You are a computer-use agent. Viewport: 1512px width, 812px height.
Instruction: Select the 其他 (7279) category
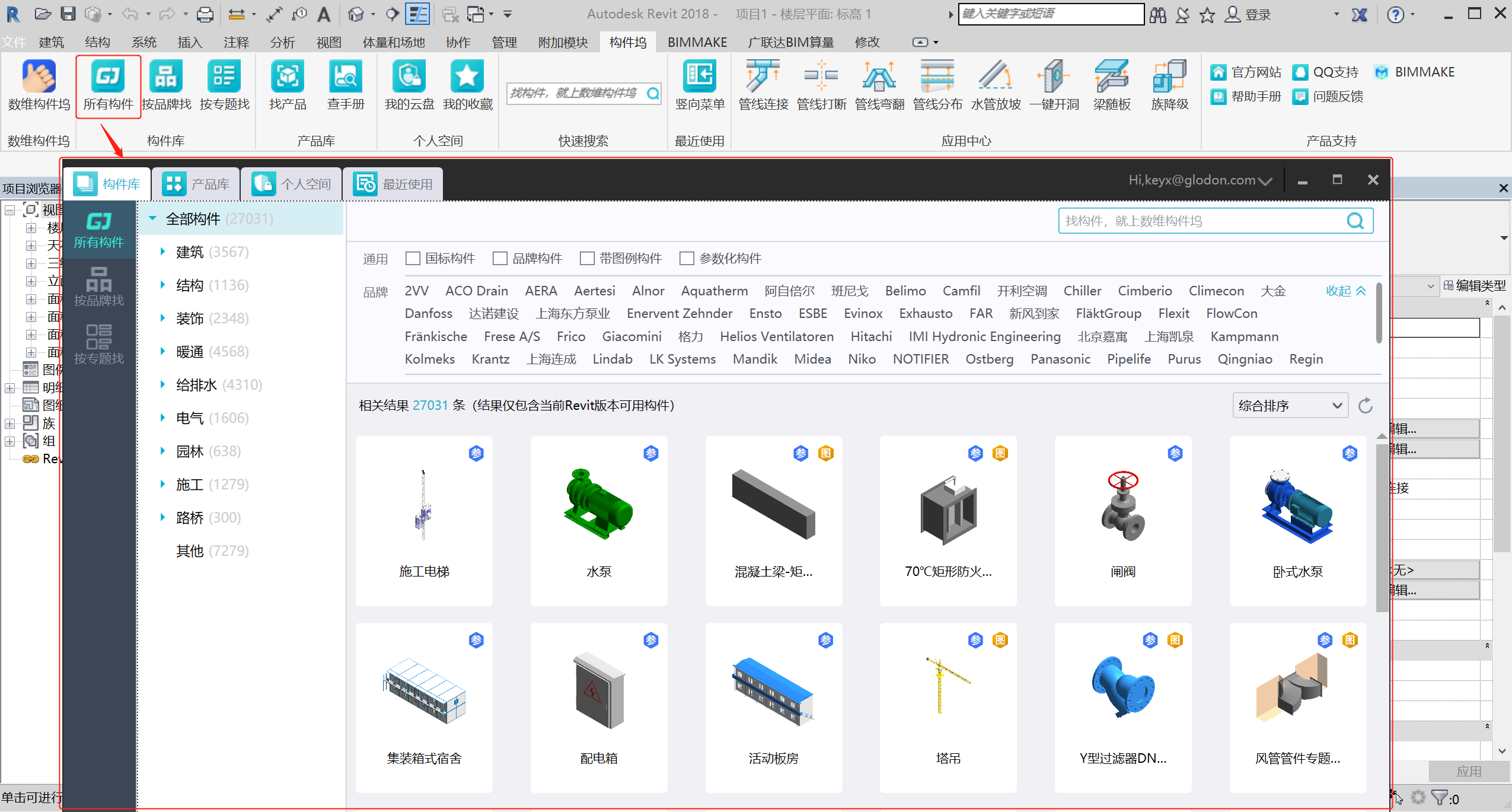[x=212, y=551]
